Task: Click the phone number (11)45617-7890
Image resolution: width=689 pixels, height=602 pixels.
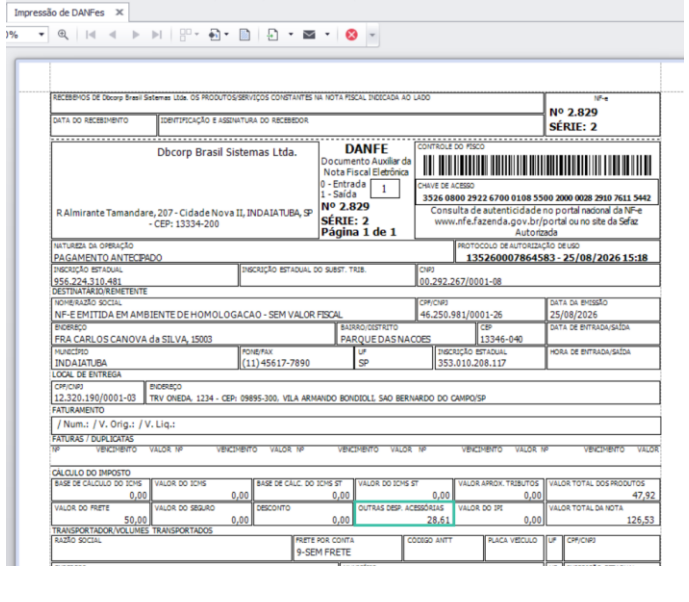Action: [x=276, y=363]
